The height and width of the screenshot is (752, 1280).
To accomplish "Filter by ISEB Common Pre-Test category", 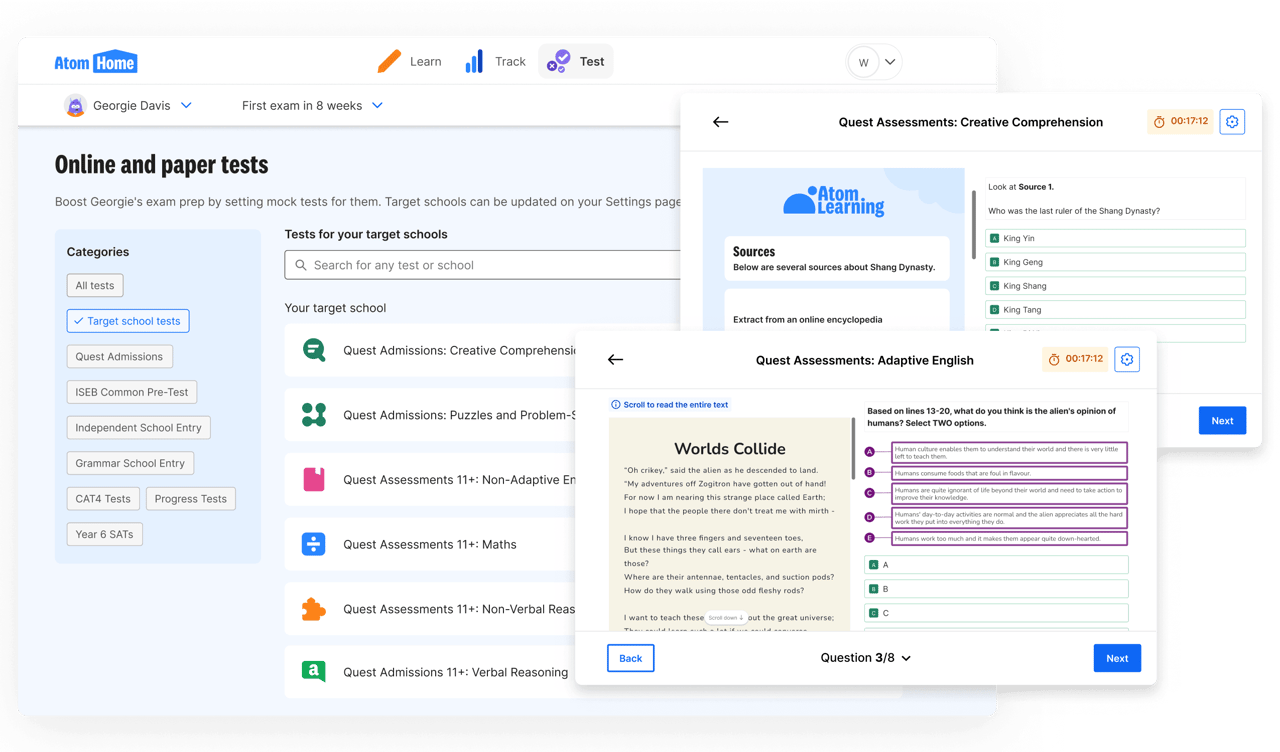I will [x=131, y=392].
